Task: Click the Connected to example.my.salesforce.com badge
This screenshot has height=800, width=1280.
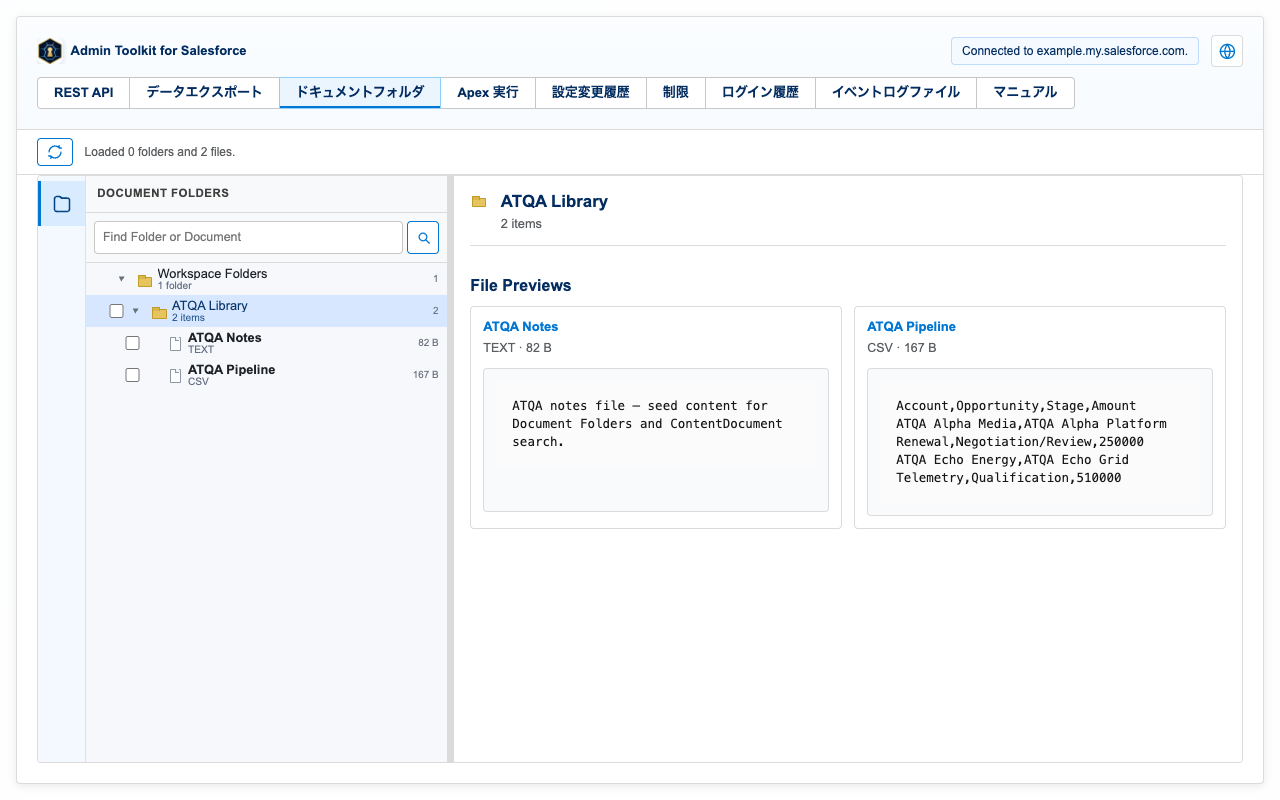Action: tap(1075, 51)
